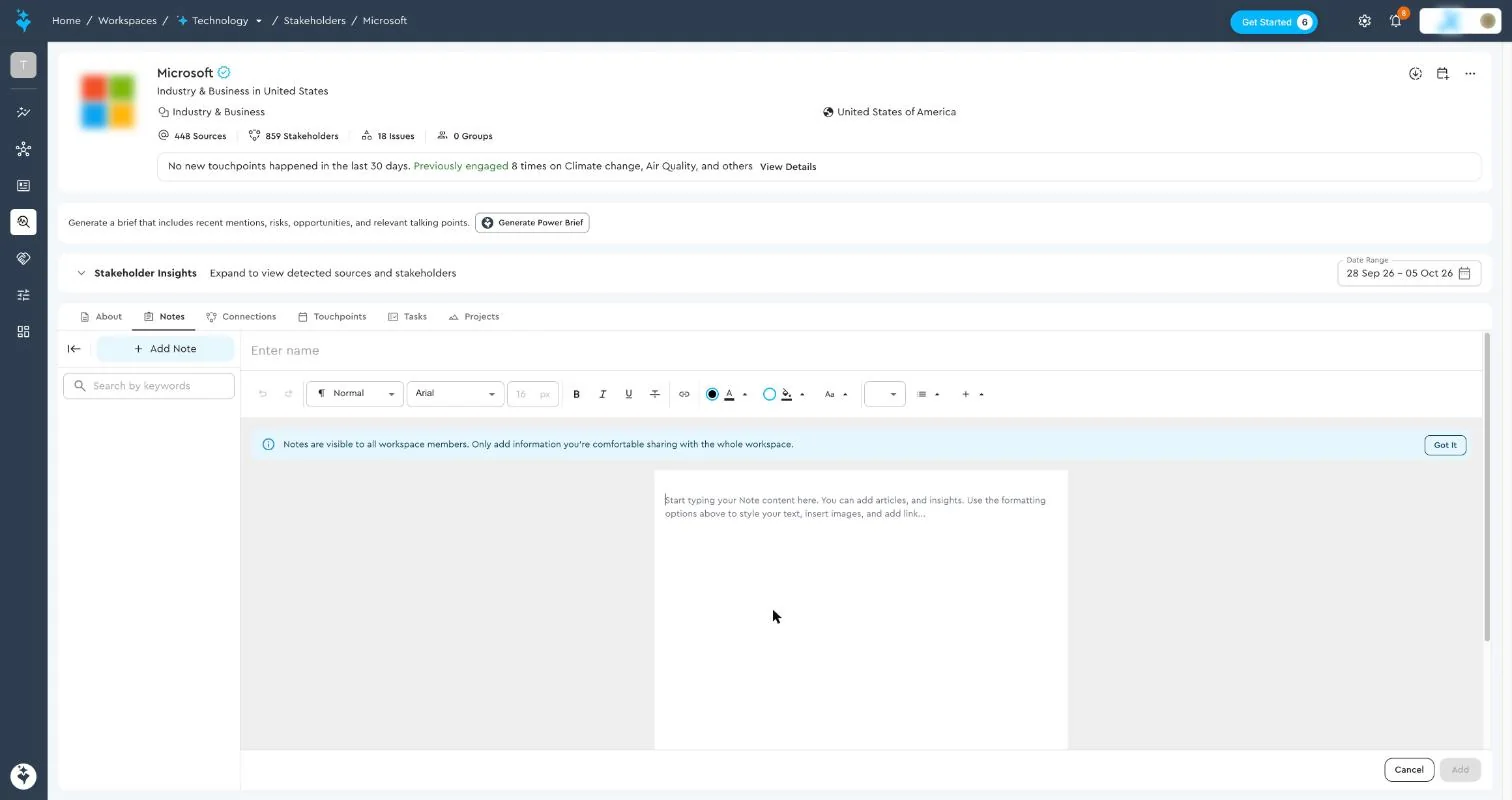
Task: Click the Add Note button
Action: click(x=165, y=349)
